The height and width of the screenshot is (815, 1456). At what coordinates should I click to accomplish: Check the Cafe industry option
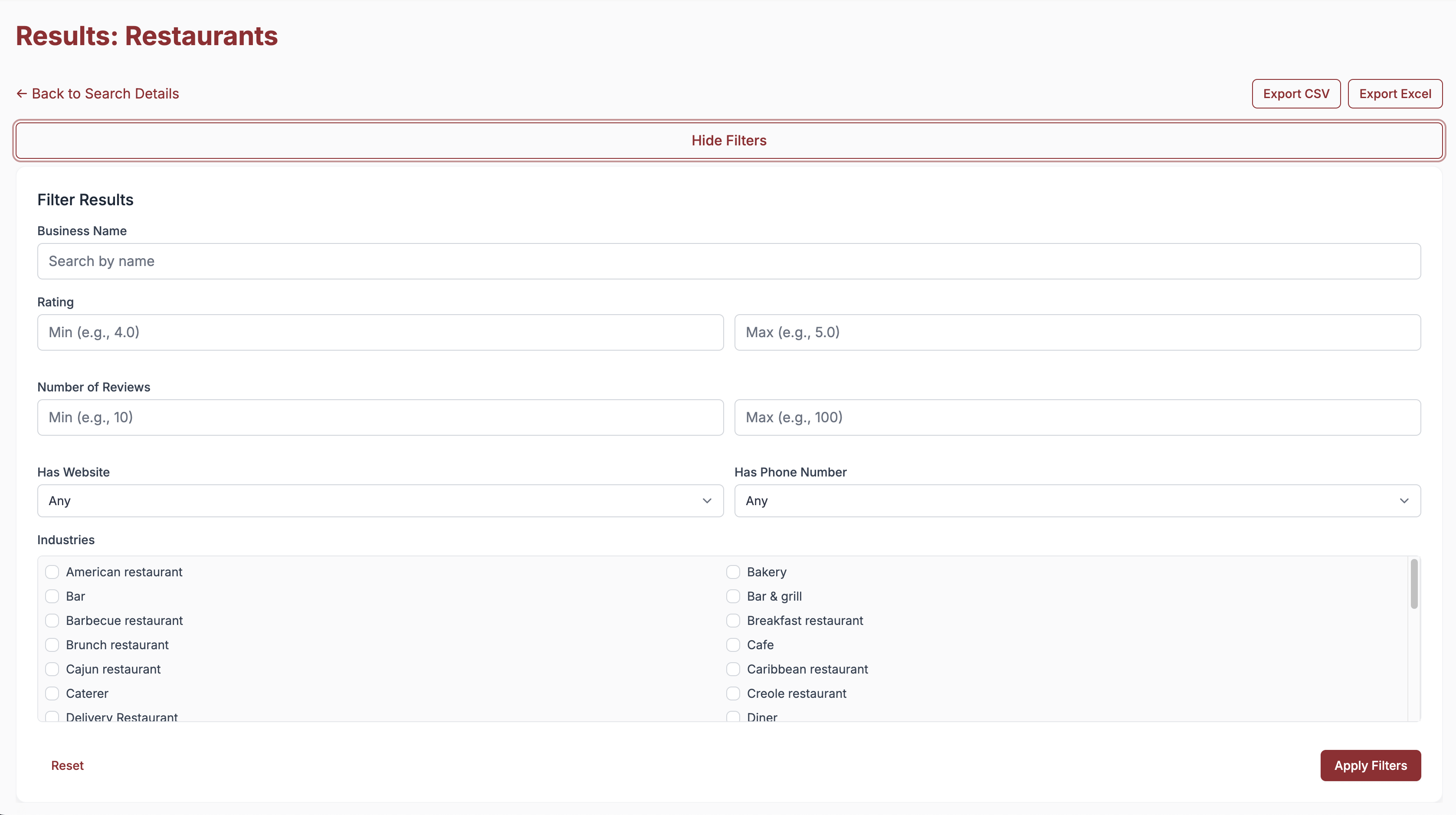tap(732, 645)
